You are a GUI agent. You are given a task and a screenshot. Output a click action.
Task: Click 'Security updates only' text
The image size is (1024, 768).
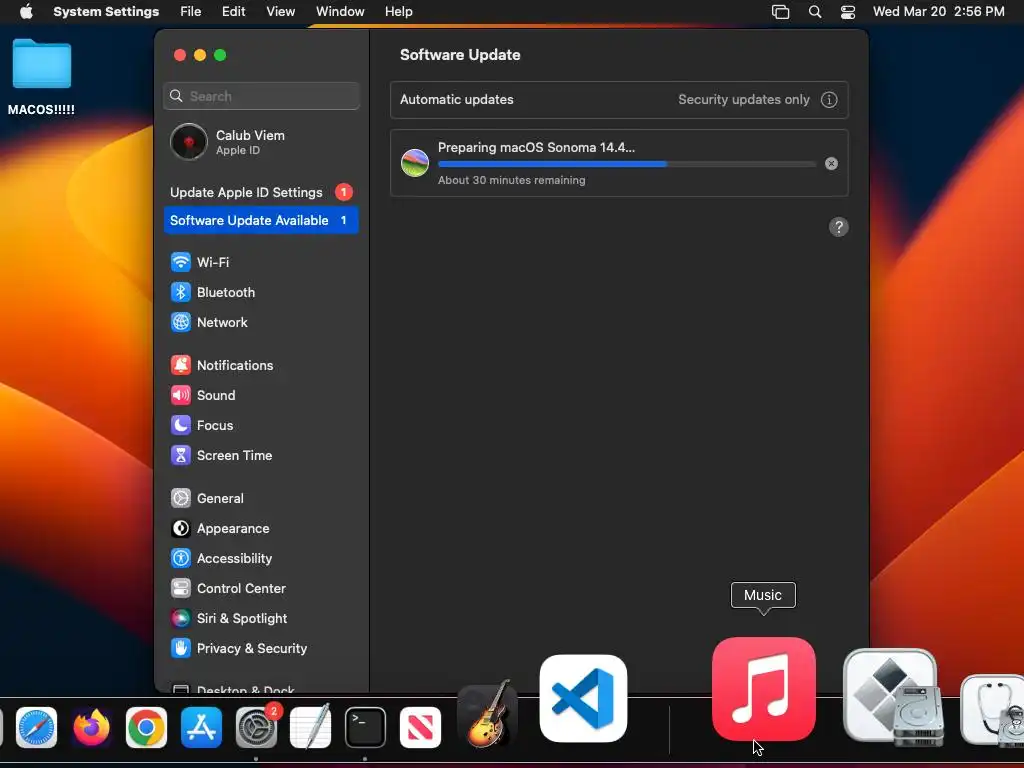click(x=744, y=100)
